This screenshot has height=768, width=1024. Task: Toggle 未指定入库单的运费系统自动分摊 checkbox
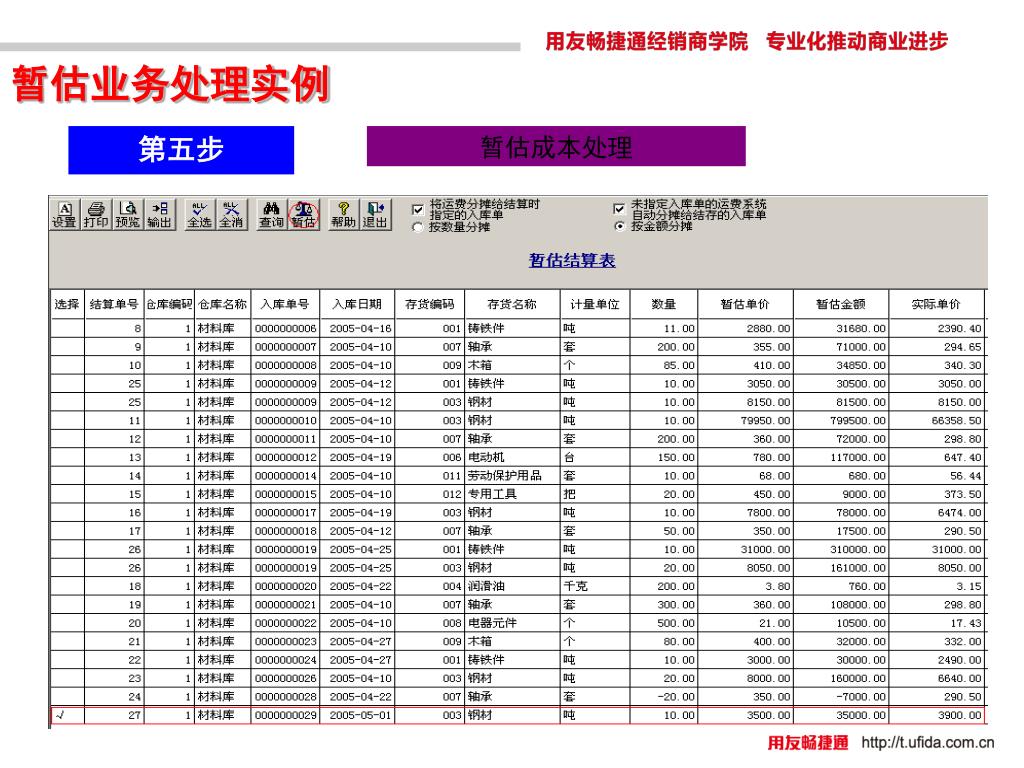[619, 209]
